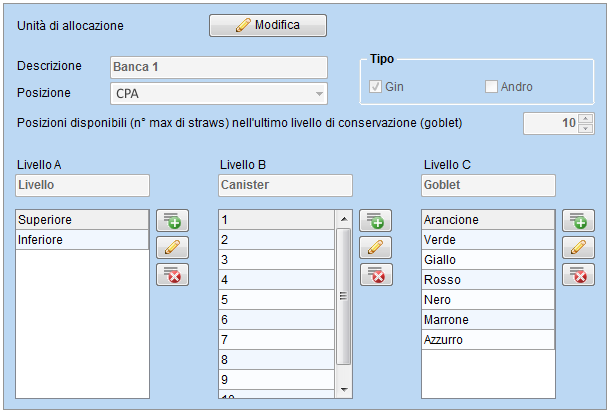Edit selected Livello A entry with pencil icon

click(x=172, y=247)
